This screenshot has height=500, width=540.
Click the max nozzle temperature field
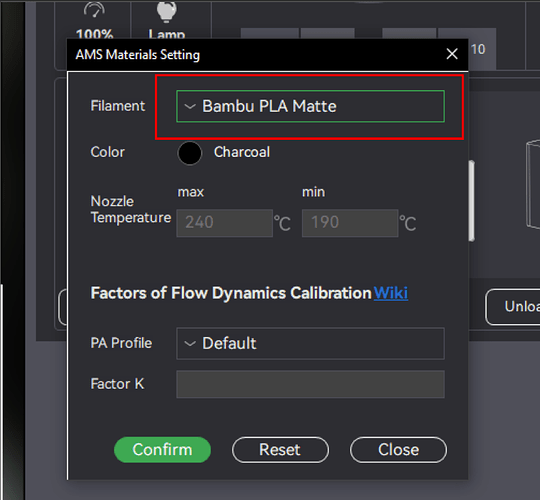(x=225, y=223)
